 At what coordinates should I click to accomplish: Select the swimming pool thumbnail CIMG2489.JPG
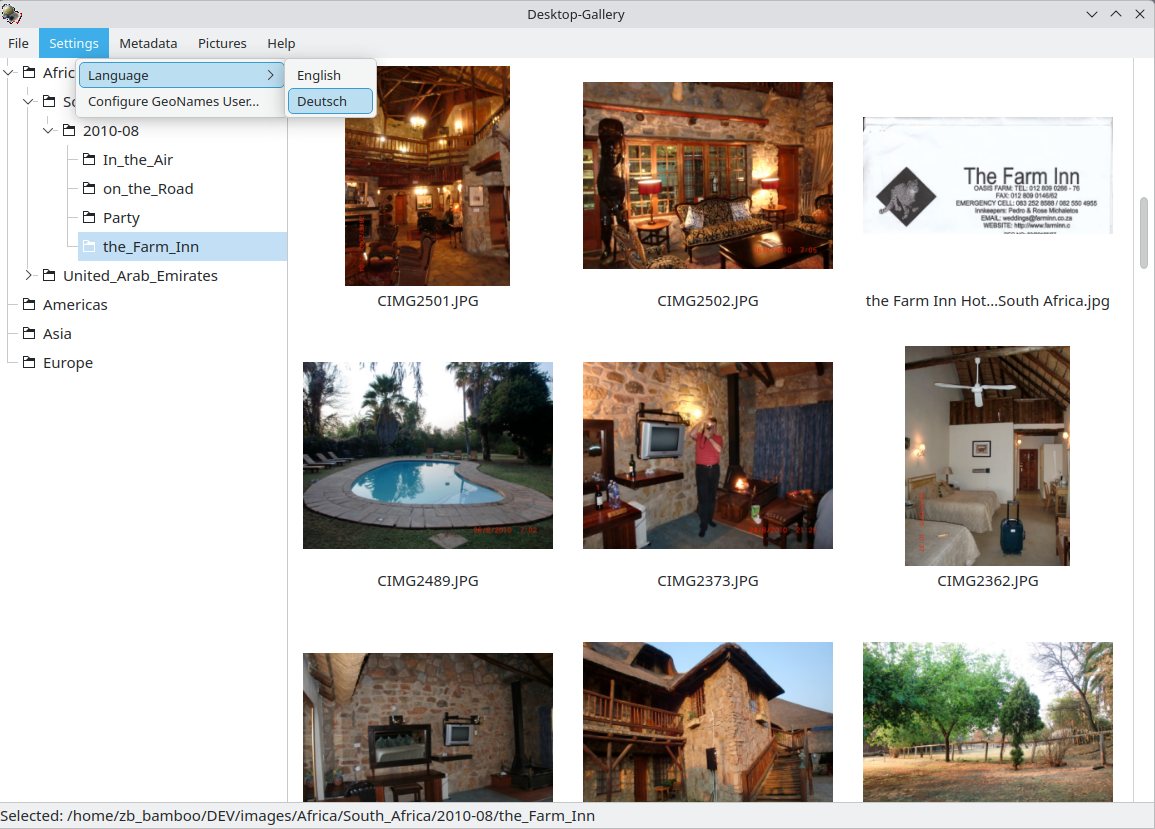tap(427, 455)
